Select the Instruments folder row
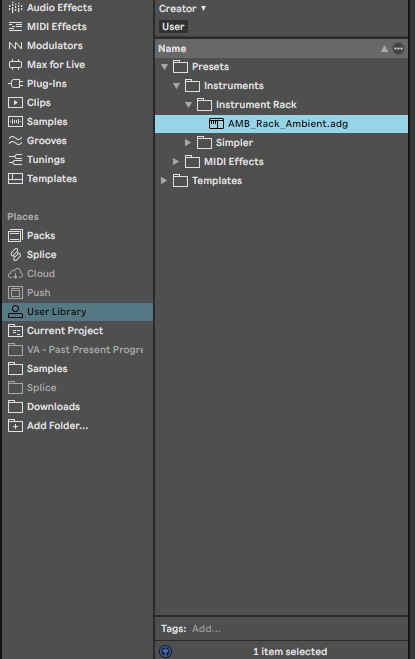This screenshot has height=659, width=415. 281,86
